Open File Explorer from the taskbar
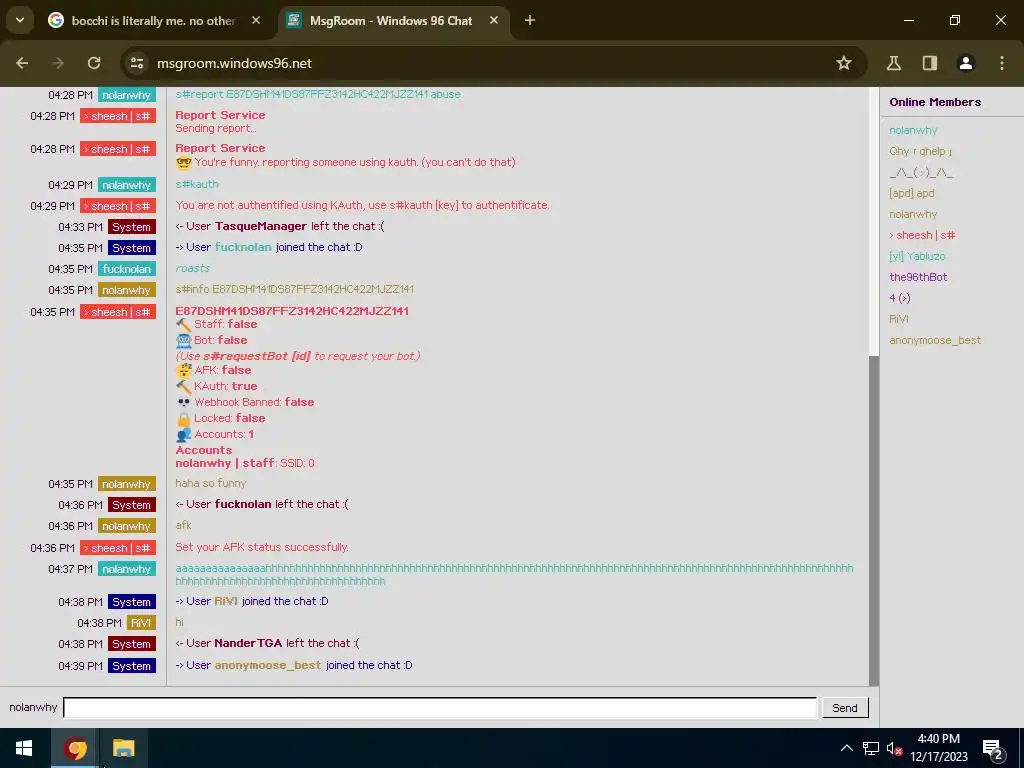 pos(123,748)
